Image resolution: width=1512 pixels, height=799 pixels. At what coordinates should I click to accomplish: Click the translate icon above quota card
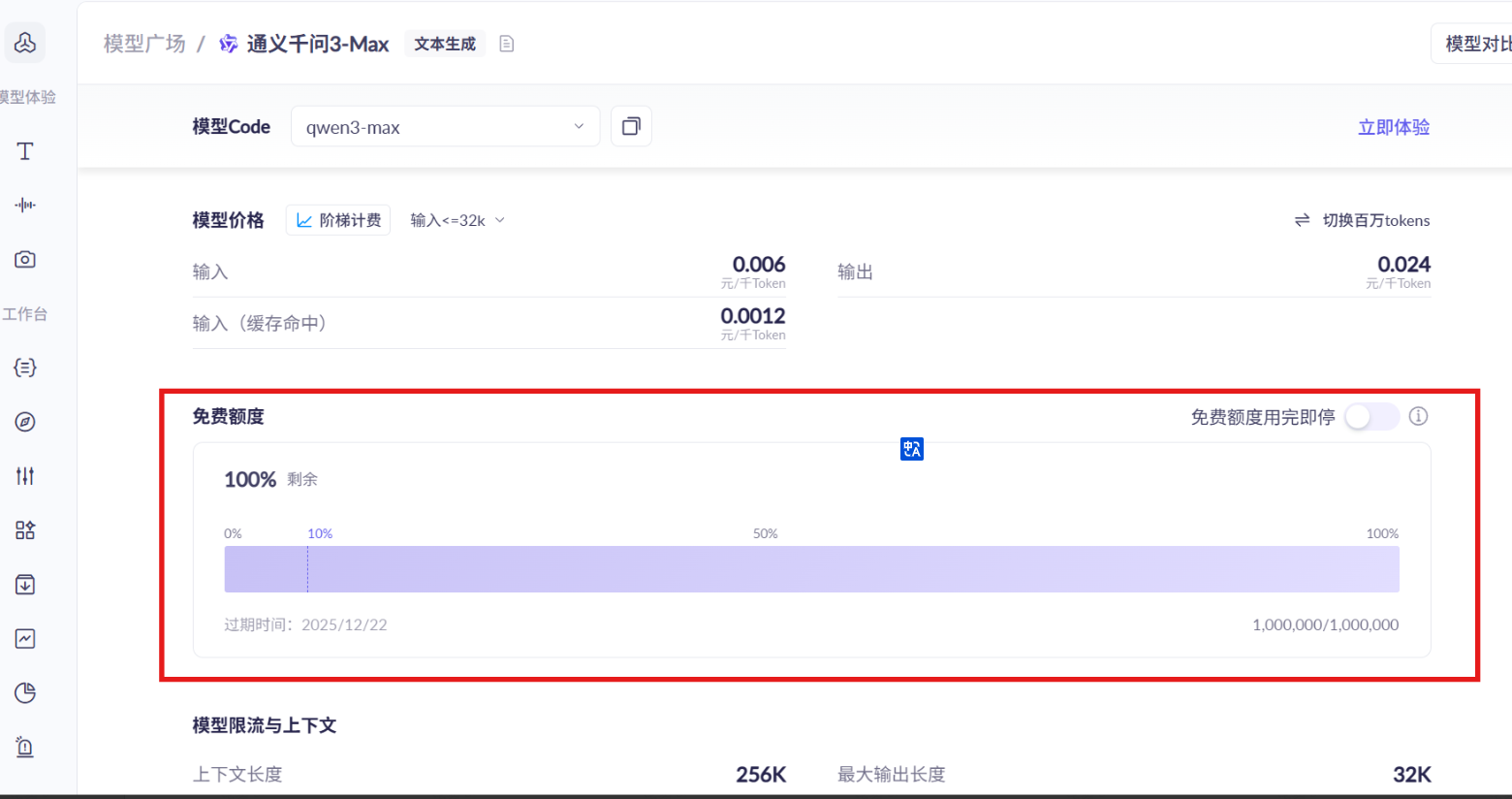coord(912,449)
